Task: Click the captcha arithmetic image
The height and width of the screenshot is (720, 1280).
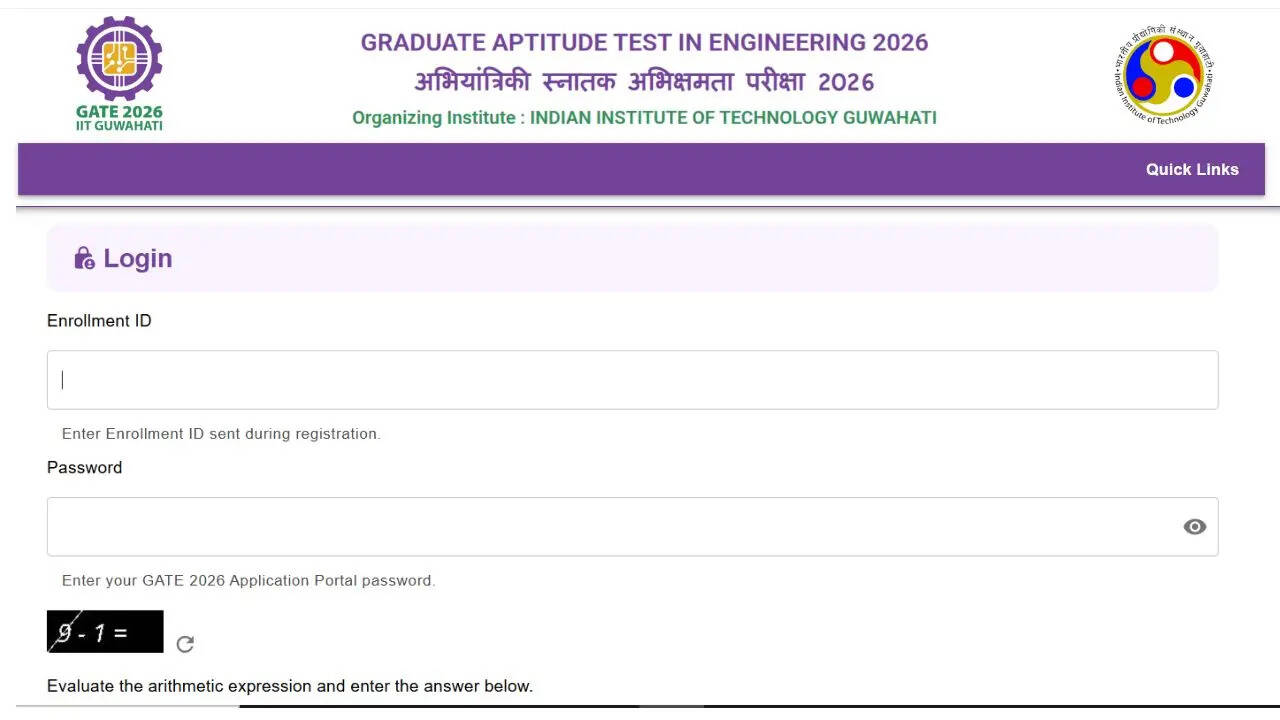Action: pyautogui.click(x=105, y=632)
